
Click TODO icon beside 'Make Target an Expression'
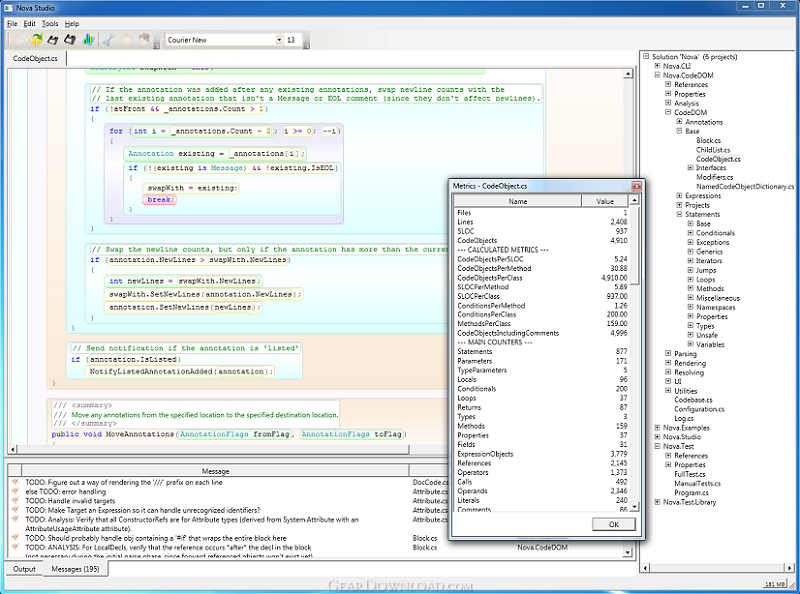[x=15, y=510]
